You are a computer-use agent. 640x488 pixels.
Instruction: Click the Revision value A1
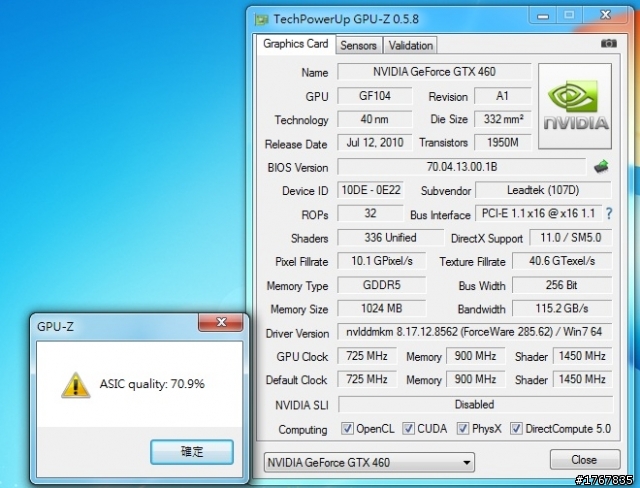coord(502,96)
